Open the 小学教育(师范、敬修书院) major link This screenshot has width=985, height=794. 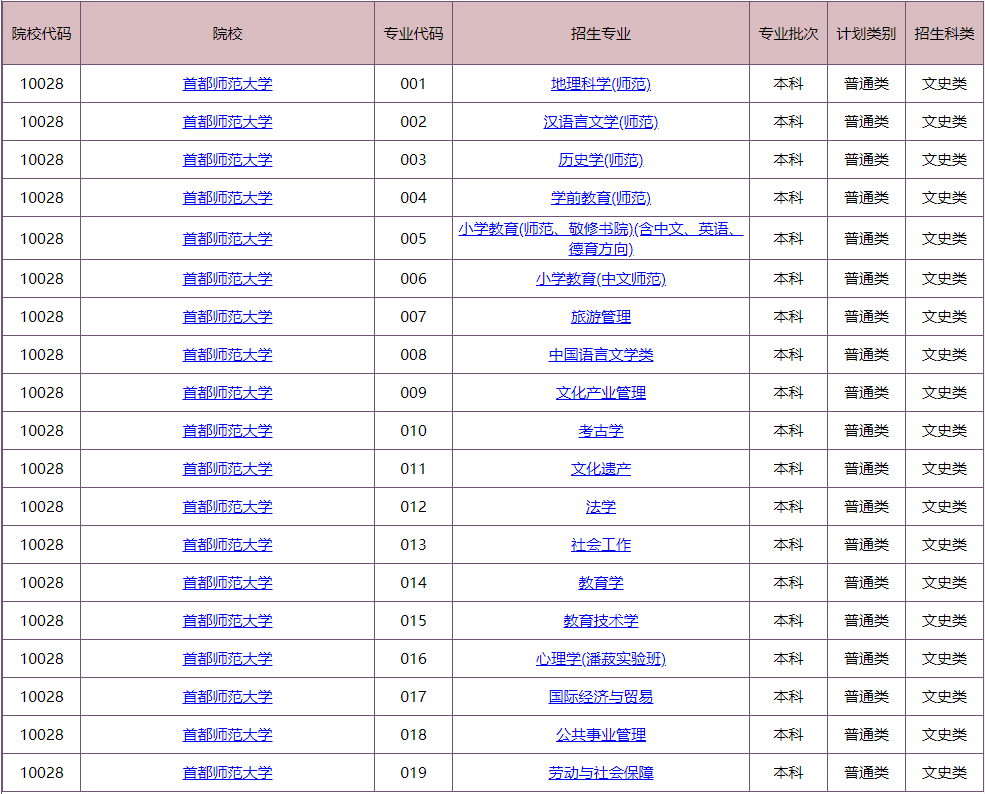click(601, 239)
